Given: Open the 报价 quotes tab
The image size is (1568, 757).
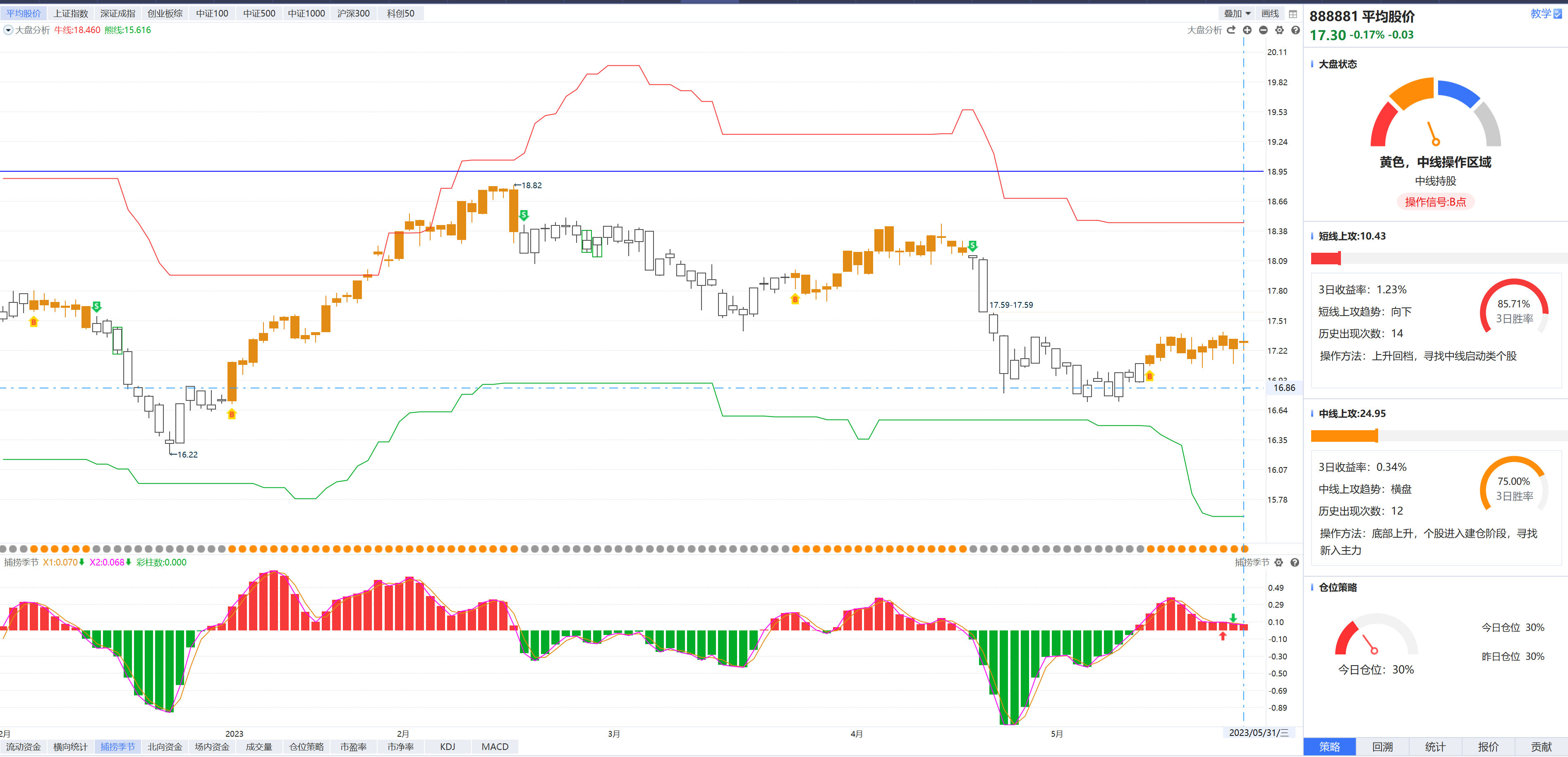Looking at the screenshot, I should (x=1488, y=747).
